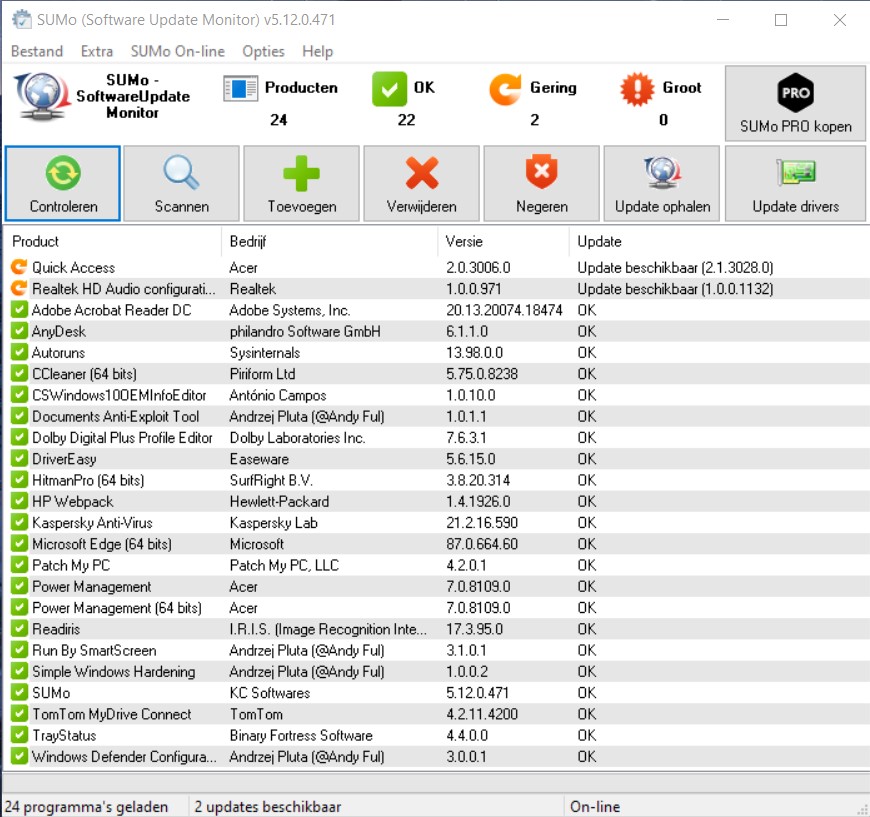Click green check icon beside Run By SmartScreen
Viewport: 870px width, 817px height.
point(19,649)
